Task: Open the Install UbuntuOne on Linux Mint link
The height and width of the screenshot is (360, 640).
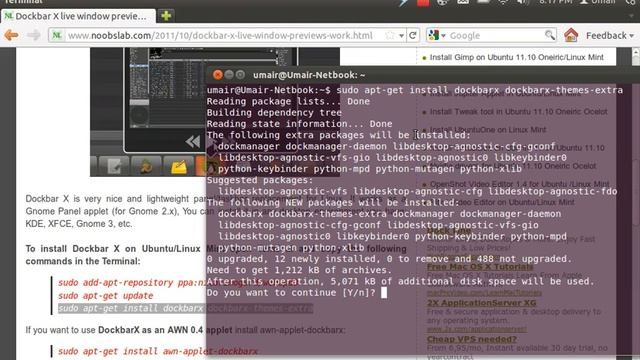Action: (488, 129)
